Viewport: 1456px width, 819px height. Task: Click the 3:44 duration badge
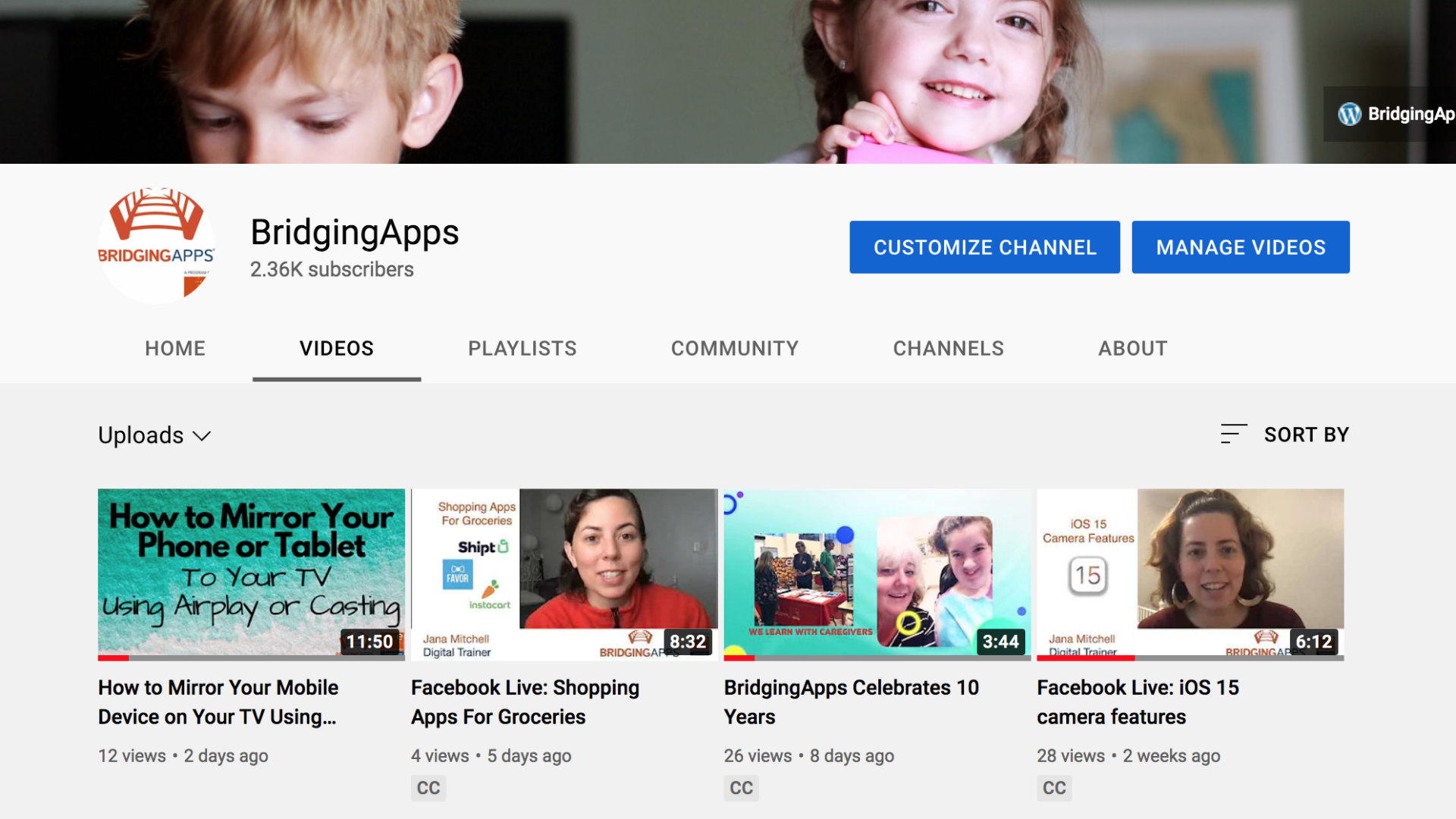[x=1001, y=642]
